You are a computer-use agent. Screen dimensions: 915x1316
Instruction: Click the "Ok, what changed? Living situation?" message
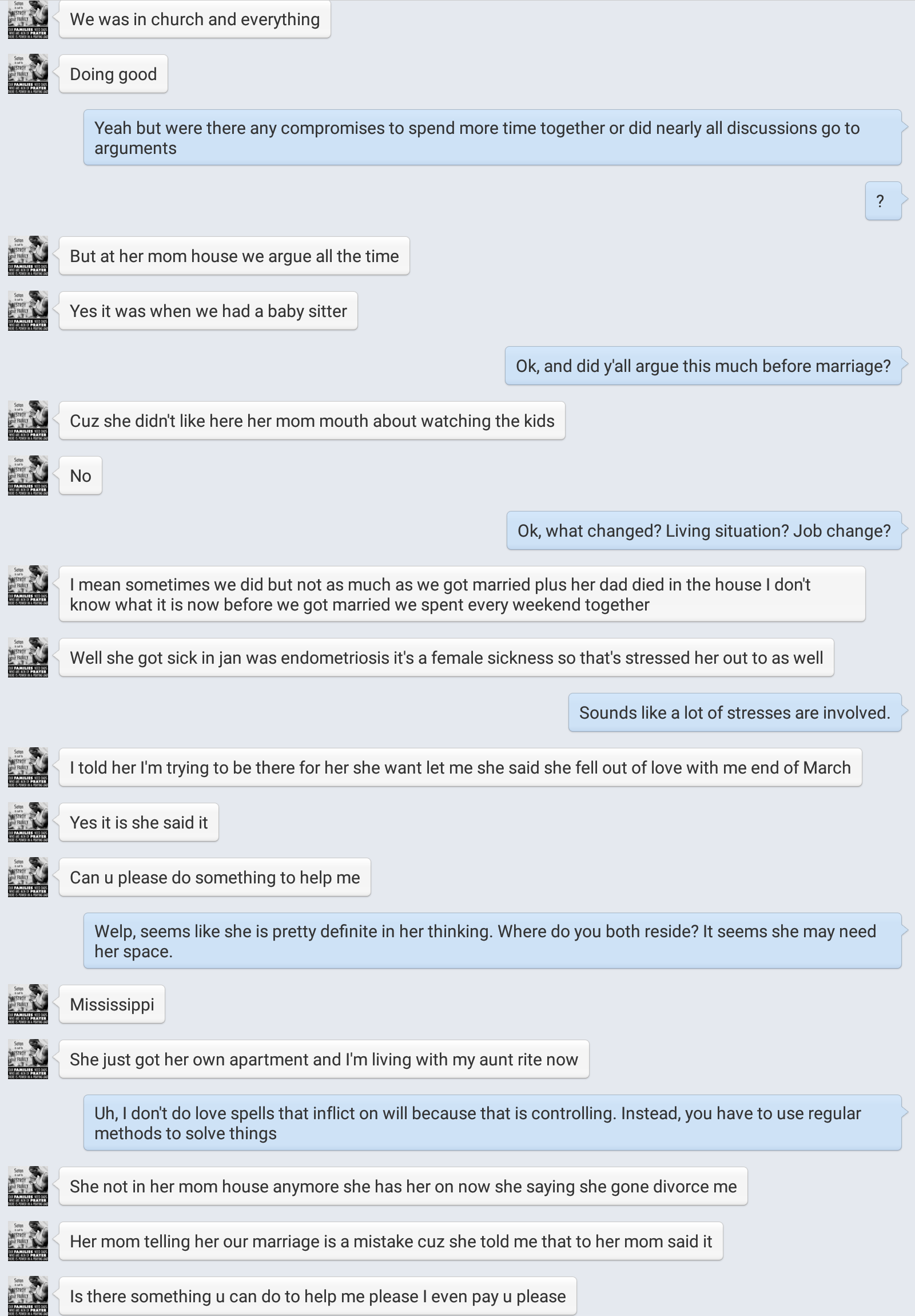point(703,531)
